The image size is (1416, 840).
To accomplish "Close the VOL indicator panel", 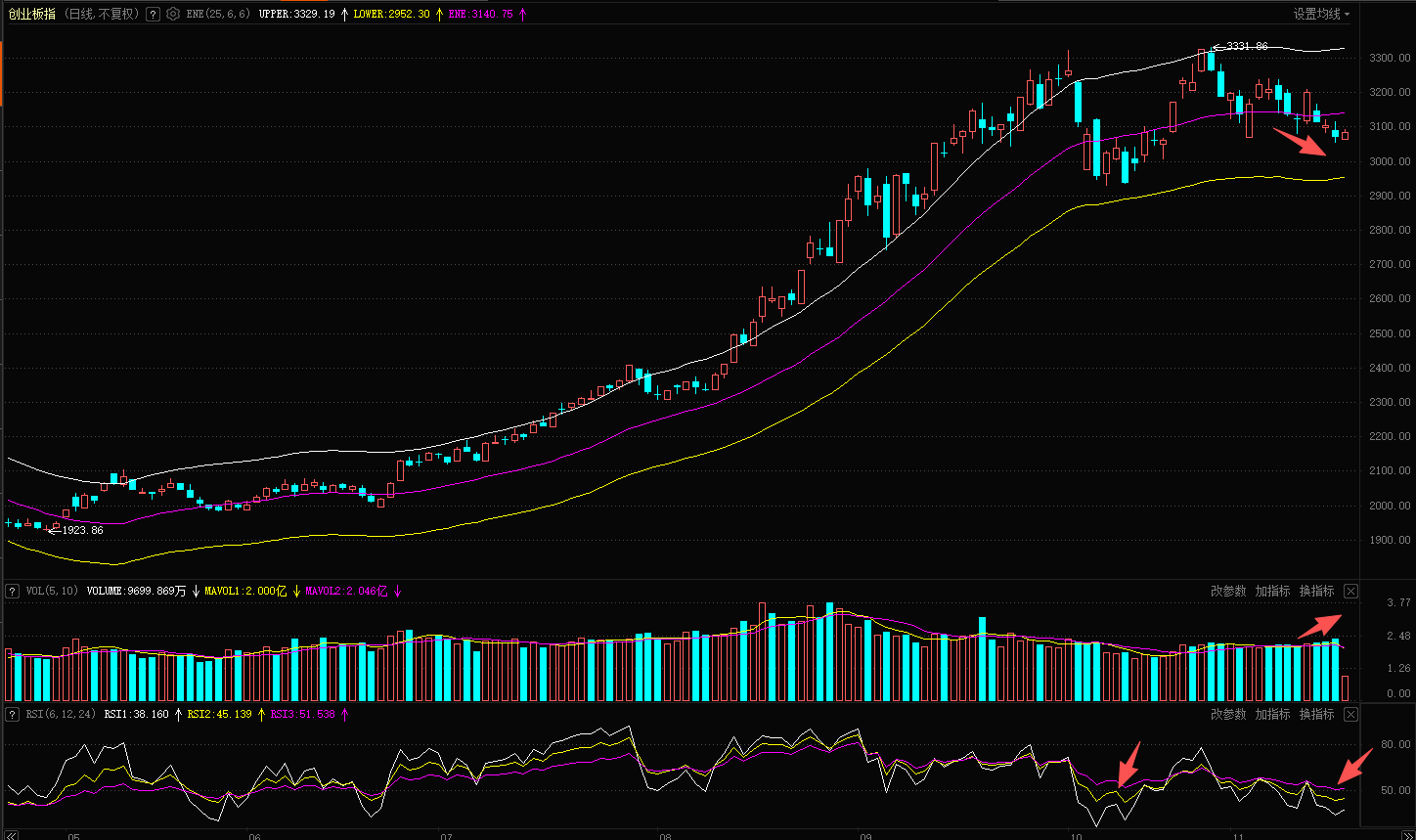I will click(1350, 591).
